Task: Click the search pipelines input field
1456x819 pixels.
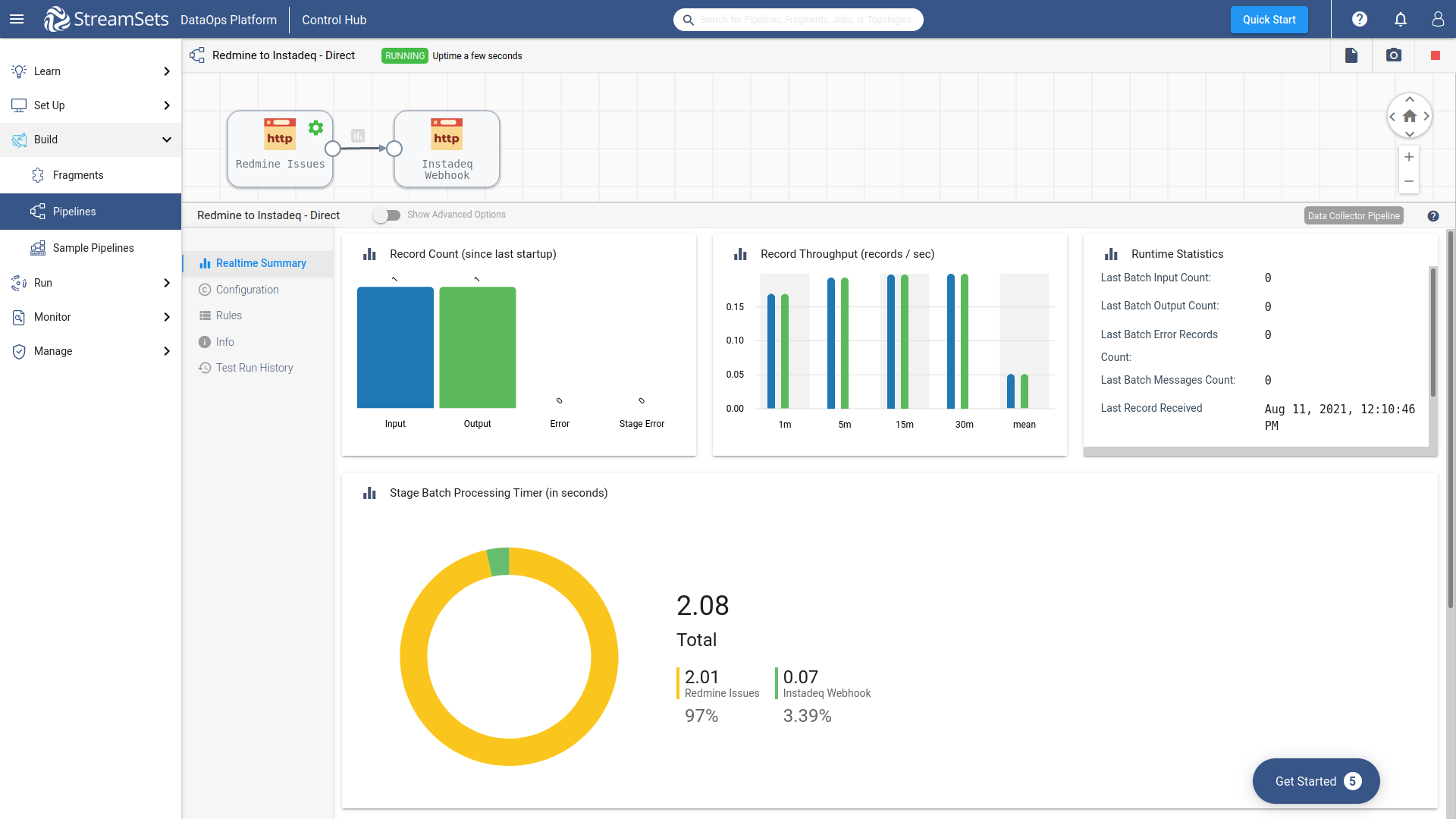Action: [x=798, y=20]
